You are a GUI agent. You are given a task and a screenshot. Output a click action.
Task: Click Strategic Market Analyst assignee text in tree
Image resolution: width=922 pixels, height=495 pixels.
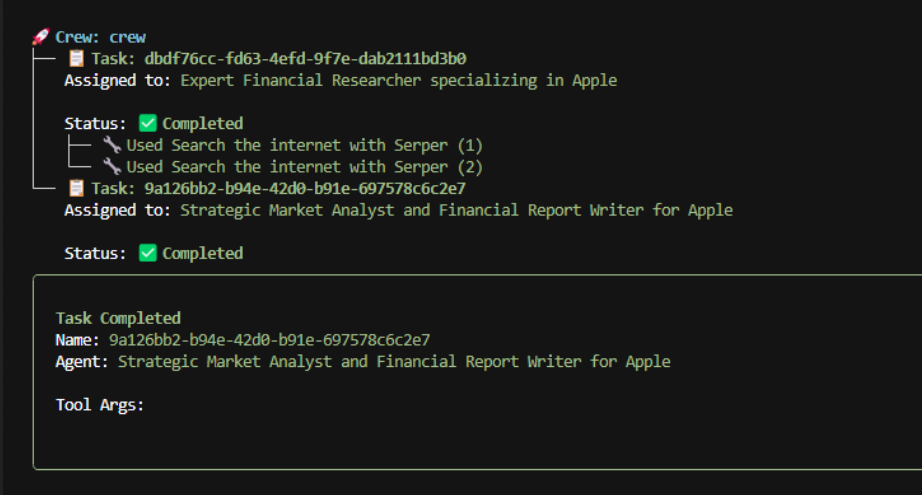coord(456,210)
